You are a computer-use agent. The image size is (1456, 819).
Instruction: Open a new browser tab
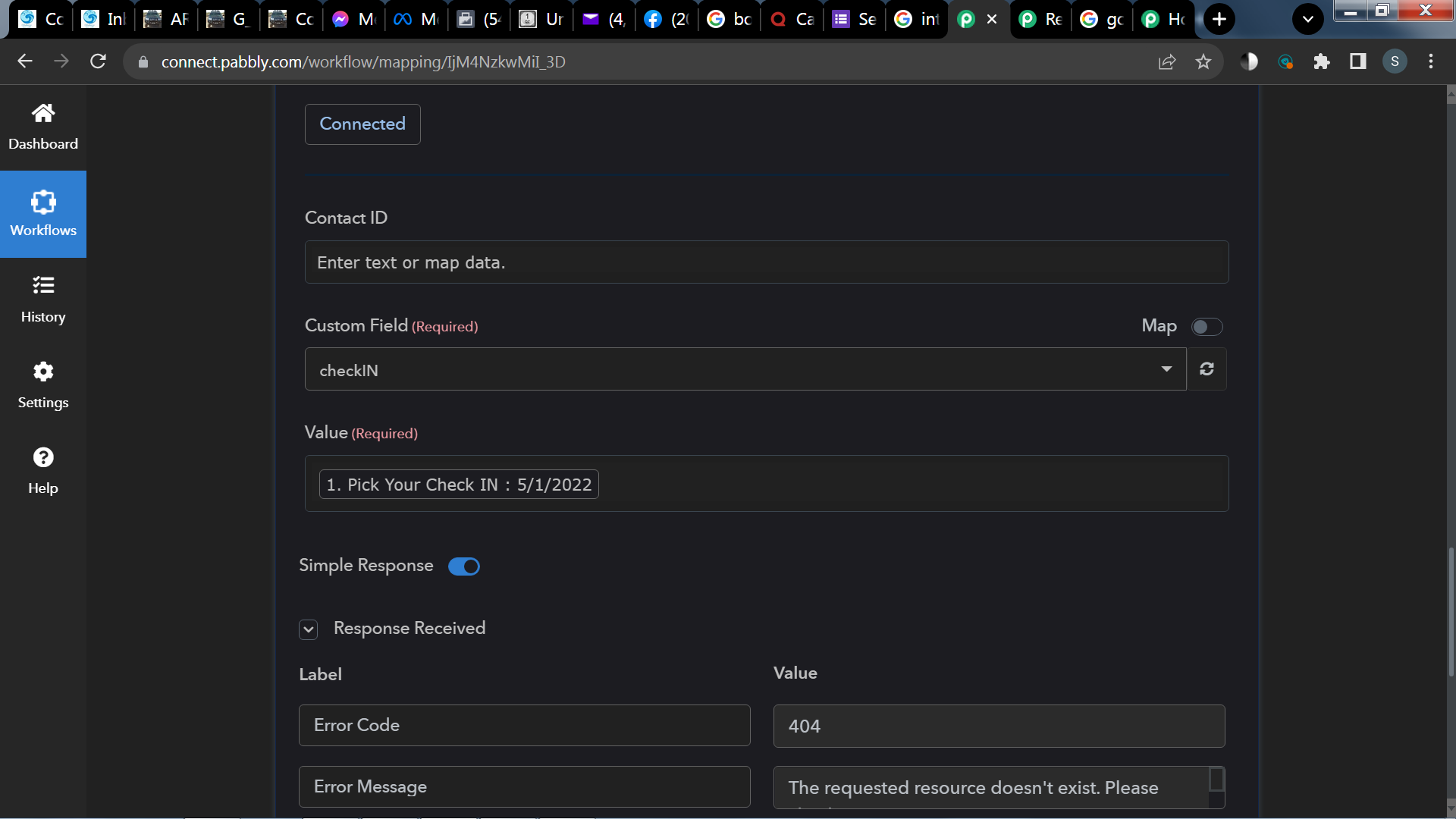coord(1219,19)
